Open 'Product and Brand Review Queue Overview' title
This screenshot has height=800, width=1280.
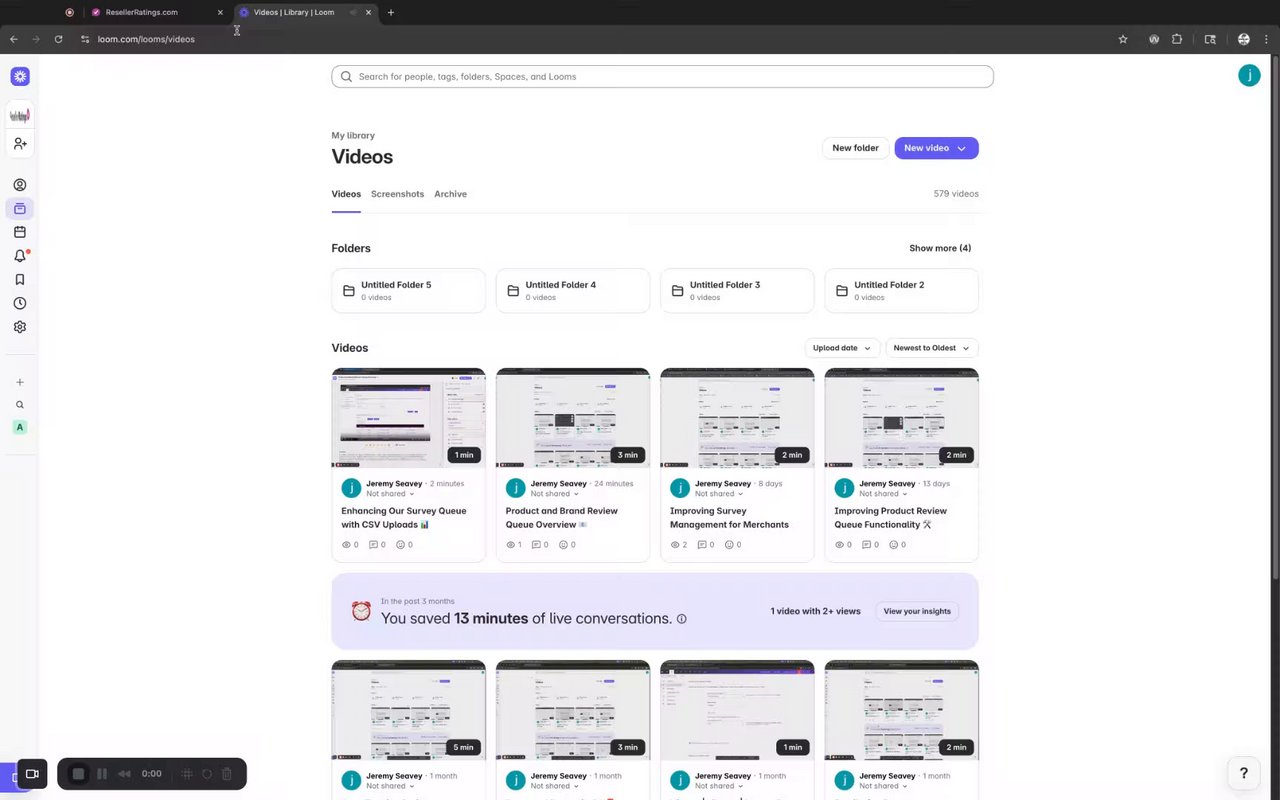pyautogui.click(x=562, y=518)
